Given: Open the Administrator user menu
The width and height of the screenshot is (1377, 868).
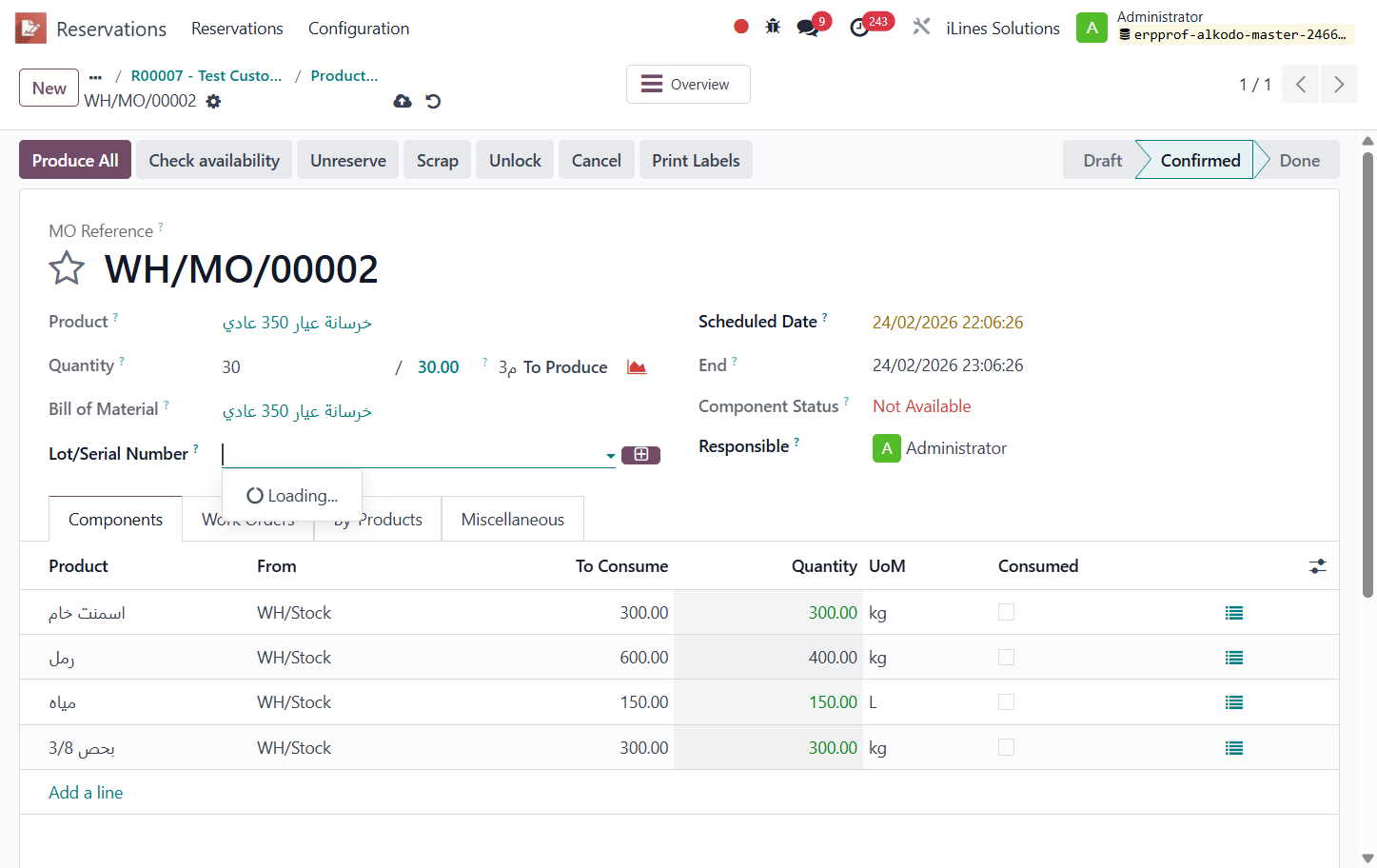Looking at the screenshot, I should pos(1215,27).
